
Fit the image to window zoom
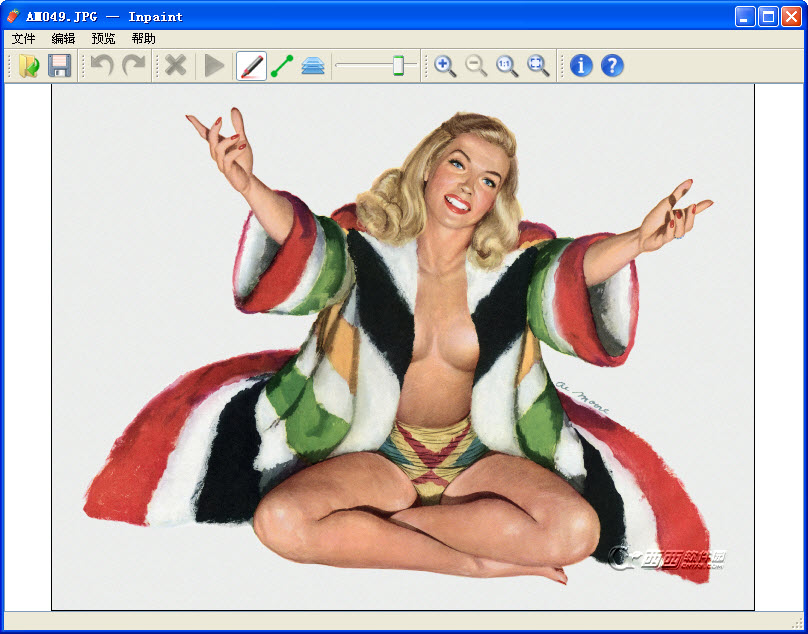tap(538, 66)
